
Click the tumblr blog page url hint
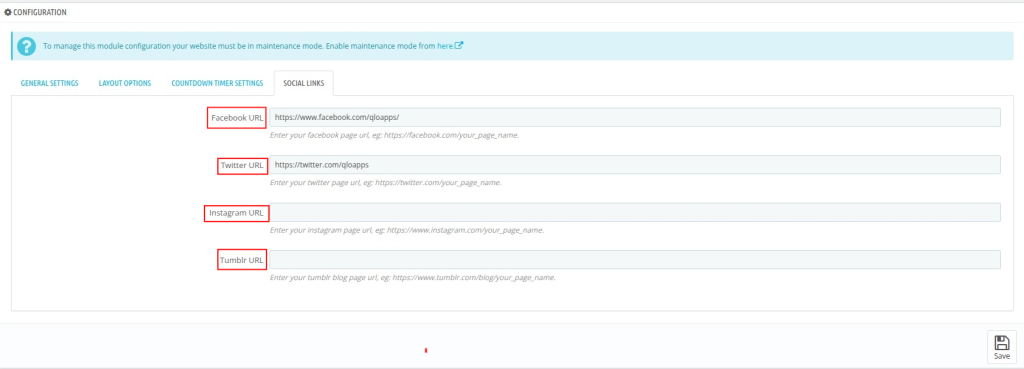[413, 278]
